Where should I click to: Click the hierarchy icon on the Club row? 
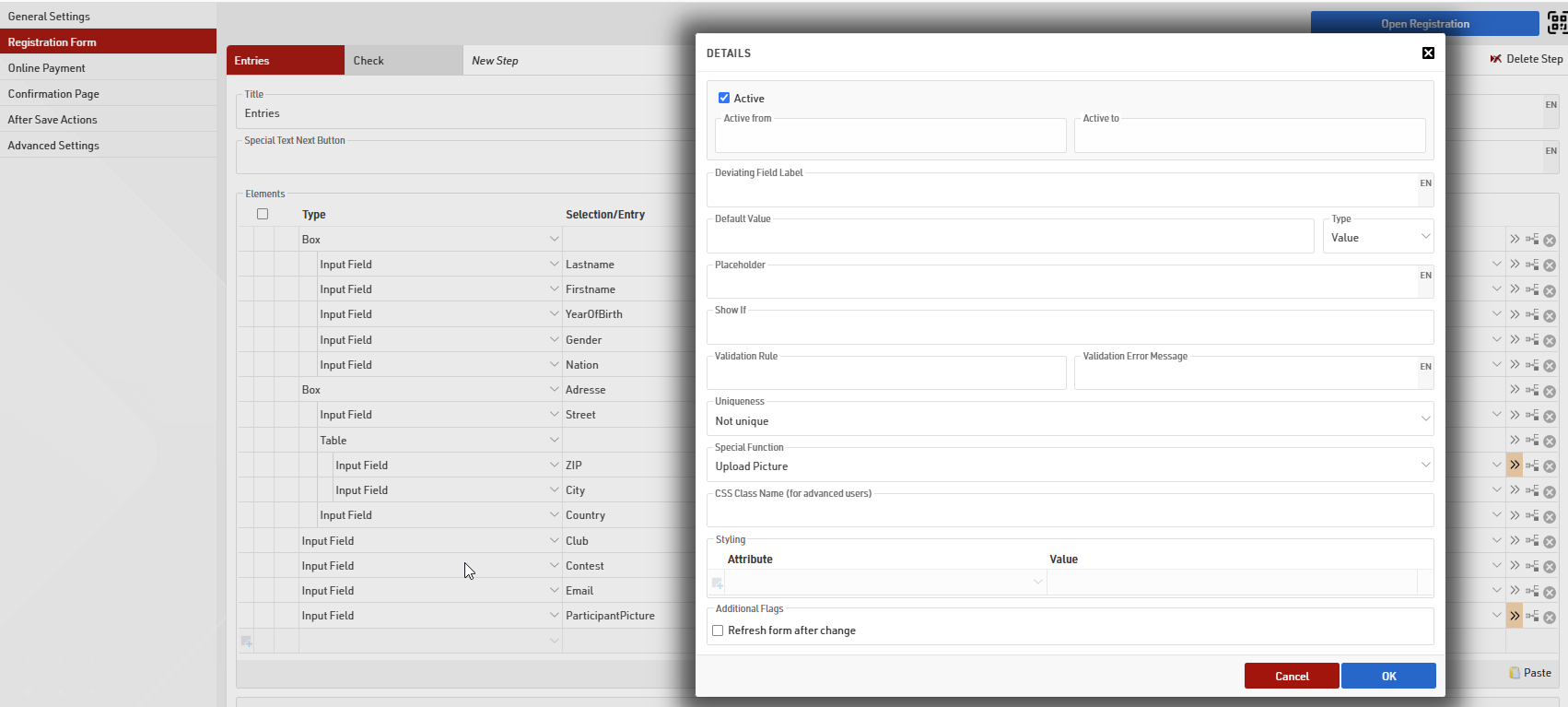click(x=1532, y=541)
